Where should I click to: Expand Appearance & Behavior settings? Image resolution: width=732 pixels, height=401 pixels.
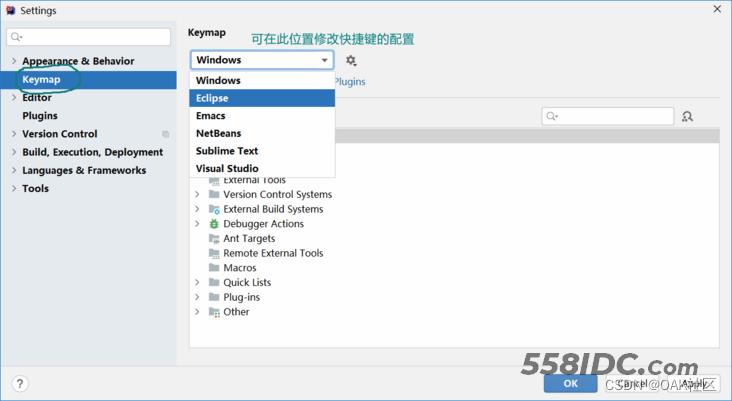click(x=14, y=61)
